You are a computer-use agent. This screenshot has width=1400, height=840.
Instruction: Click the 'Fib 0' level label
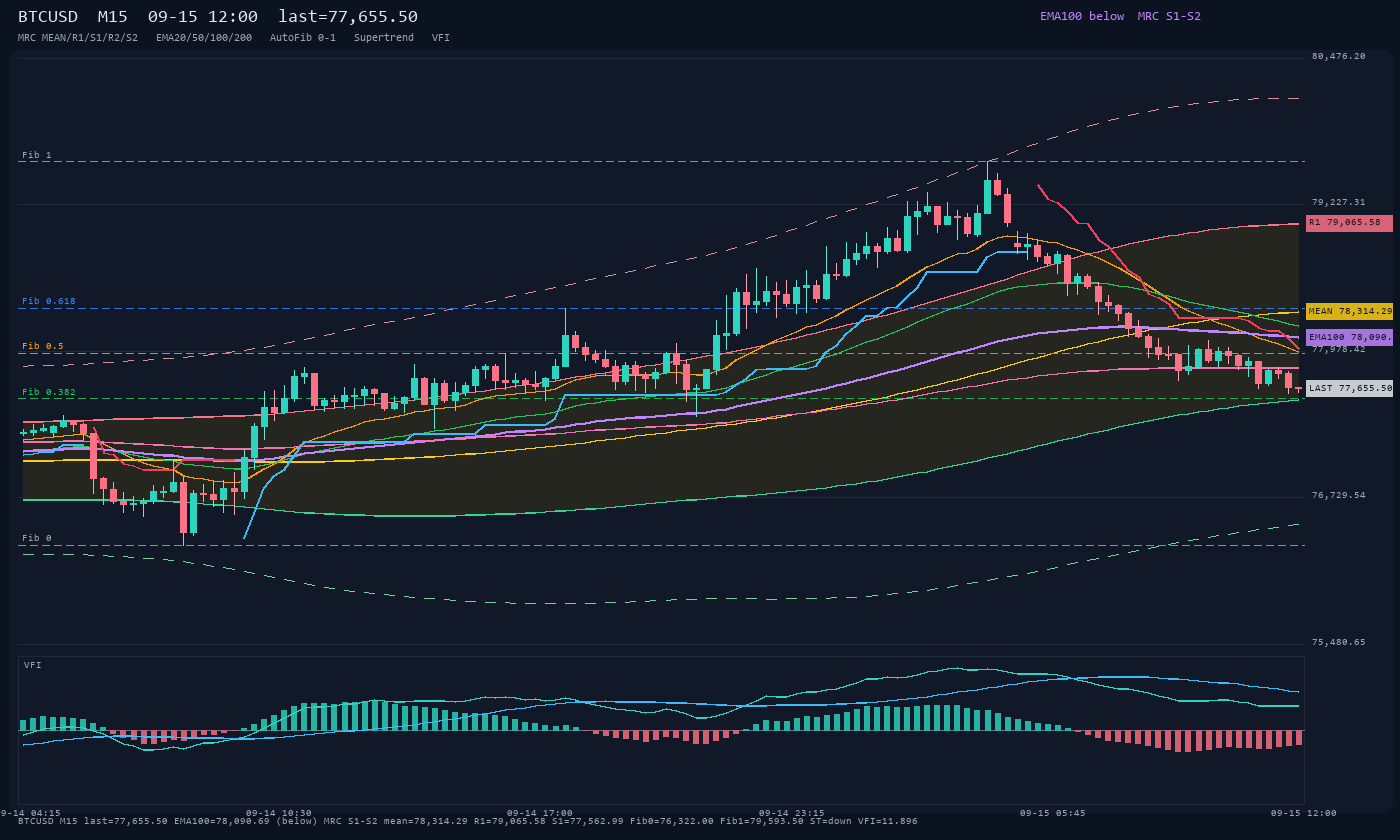pos(37,538)
